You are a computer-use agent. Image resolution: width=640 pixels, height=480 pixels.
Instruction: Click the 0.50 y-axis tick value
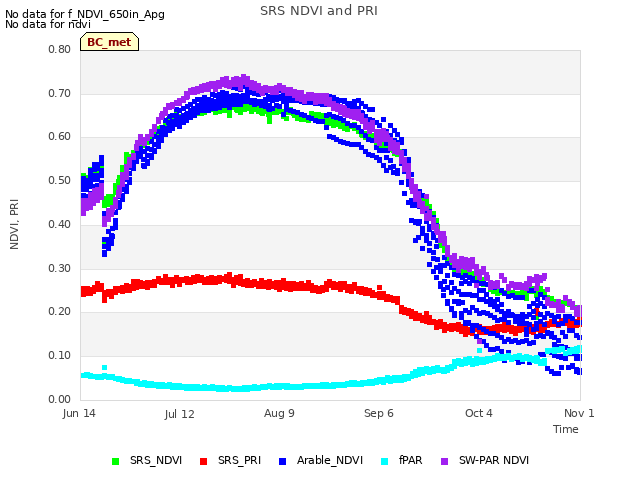[x=60, y=180]
